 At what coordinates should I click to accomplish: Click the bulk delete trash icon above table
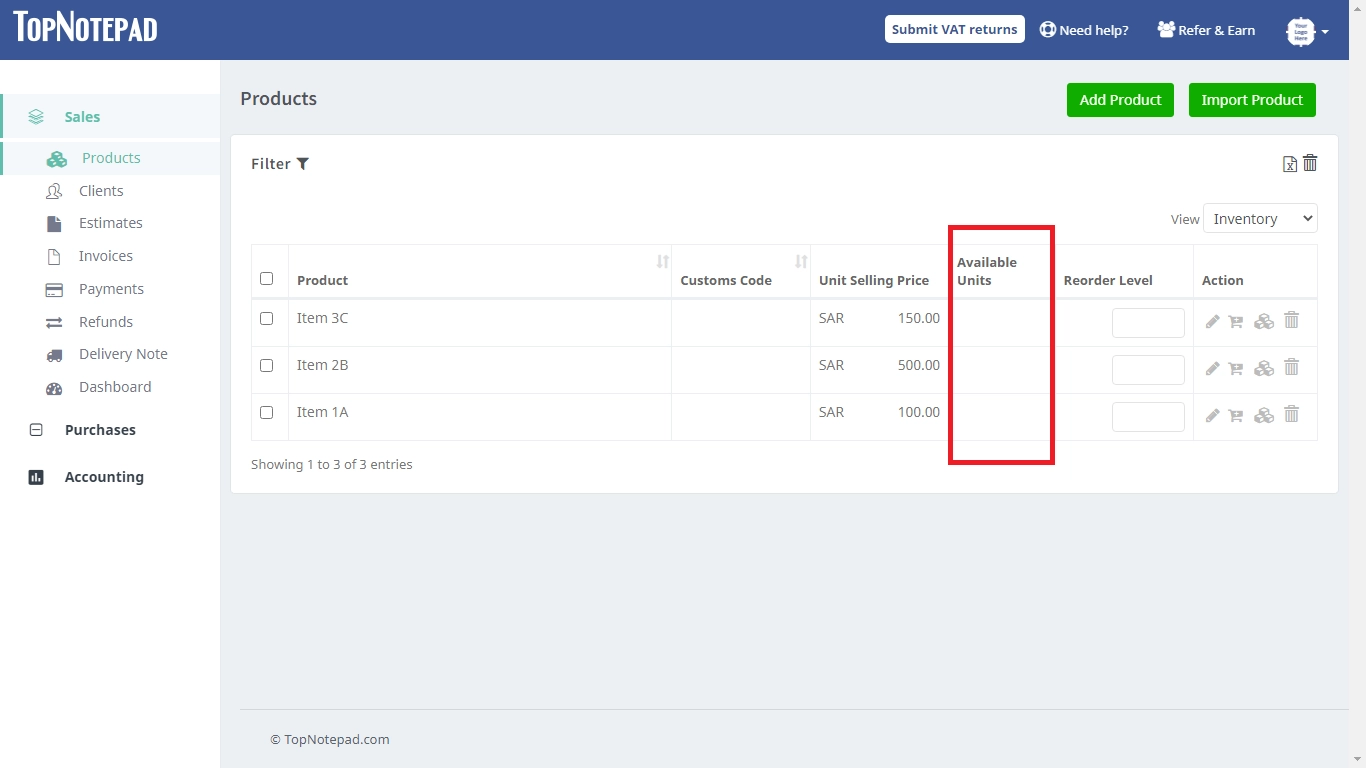tap(1310, 162)
